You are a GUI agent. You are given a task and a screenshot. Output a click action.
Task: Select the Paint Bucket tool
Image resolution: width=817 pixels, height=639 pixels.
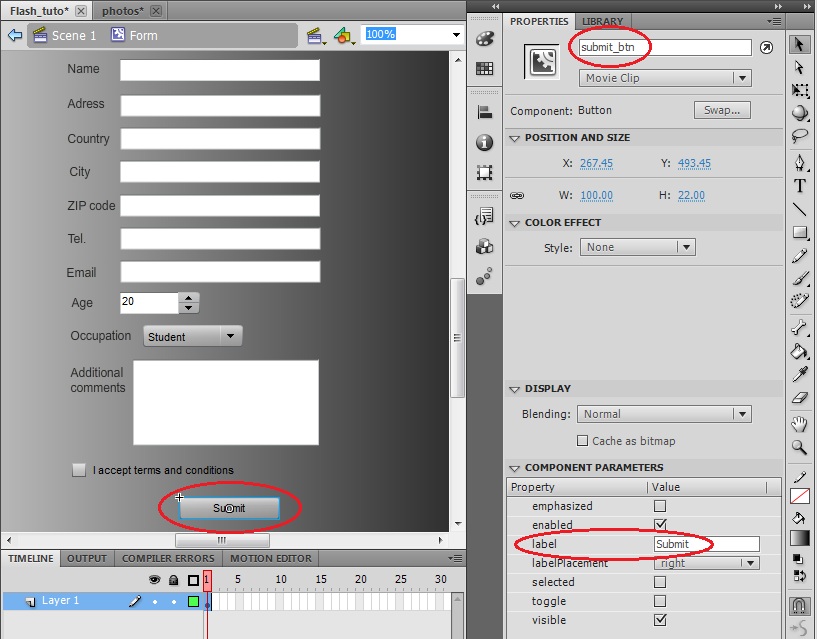pos(800,352)
